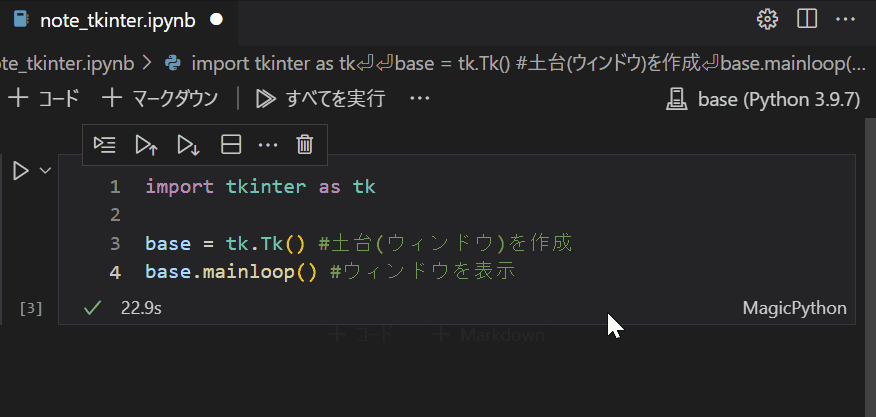The width and height of the screenshot is (876, 417).
Task: Click note_tkinter.ipynb in breadcrumb
Action: (66, 63)
